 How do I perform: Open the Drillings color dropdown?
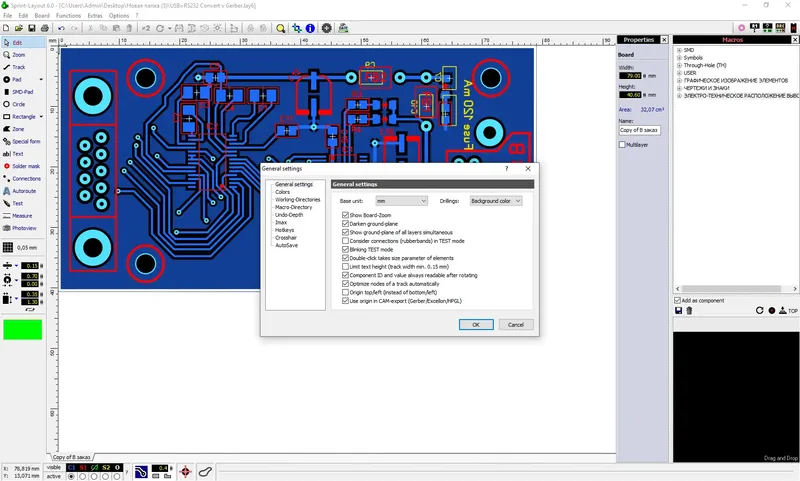click(495, 201)
